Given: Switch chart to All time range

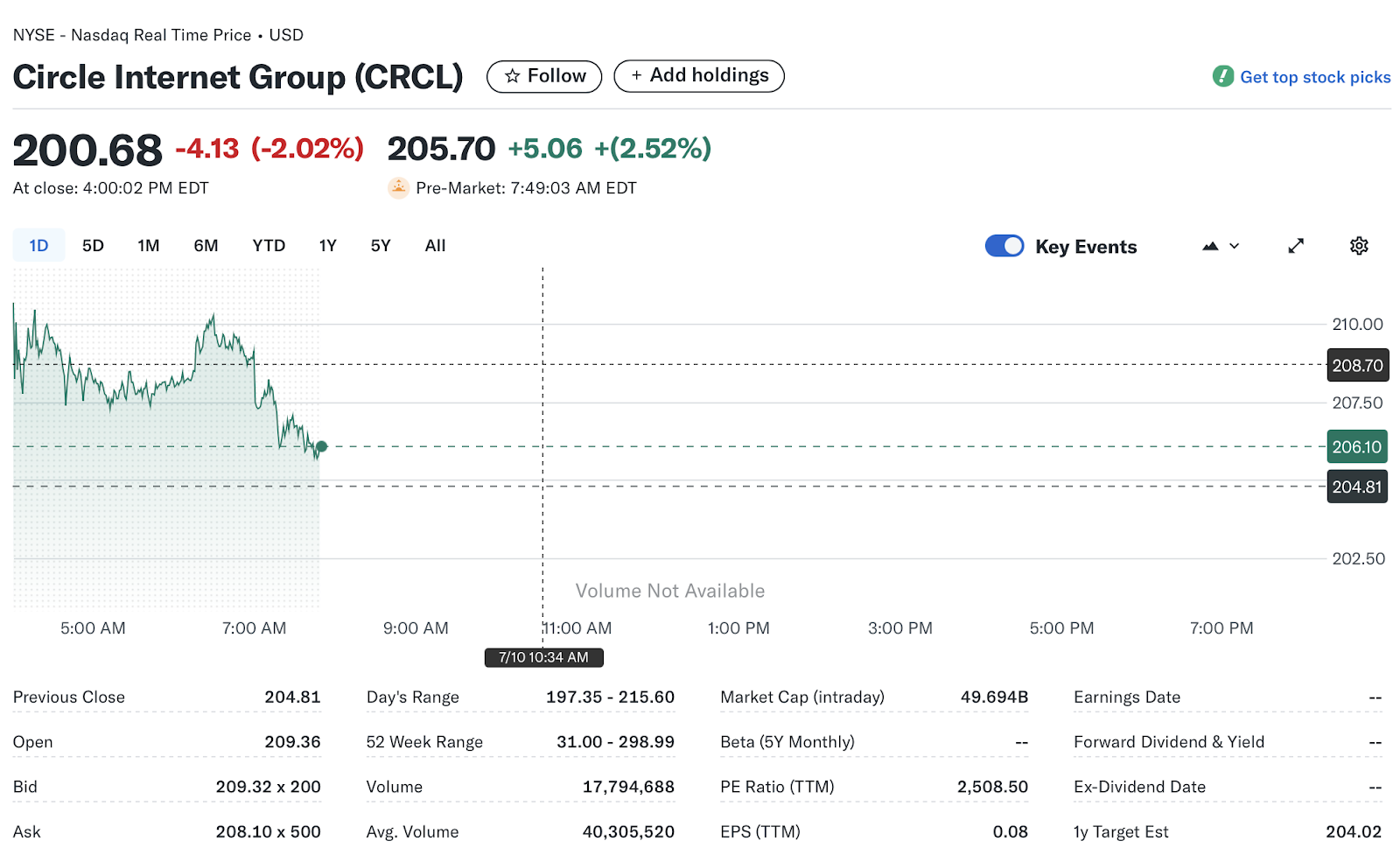Looking at the screenshot, I should (x=435, y=246).
